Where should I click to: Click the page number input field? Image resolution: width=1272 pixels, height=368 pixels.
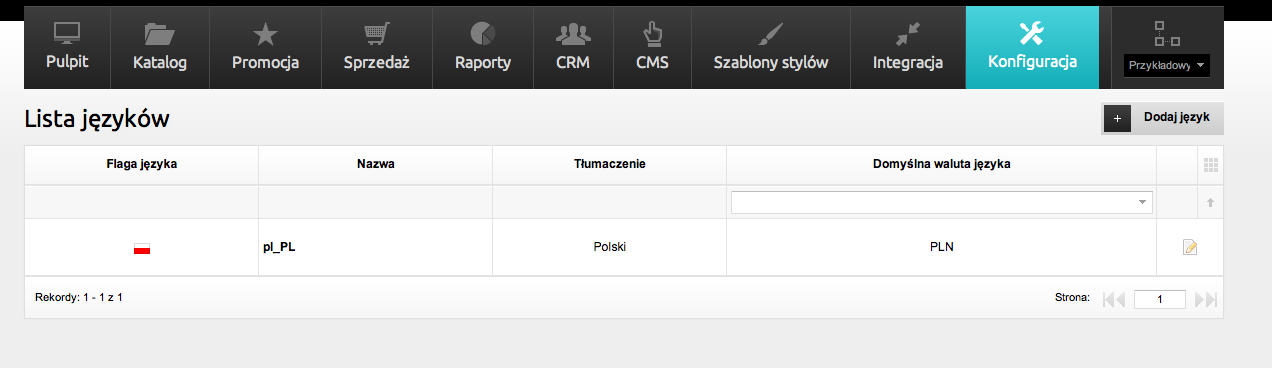[x=1160, y=299]
